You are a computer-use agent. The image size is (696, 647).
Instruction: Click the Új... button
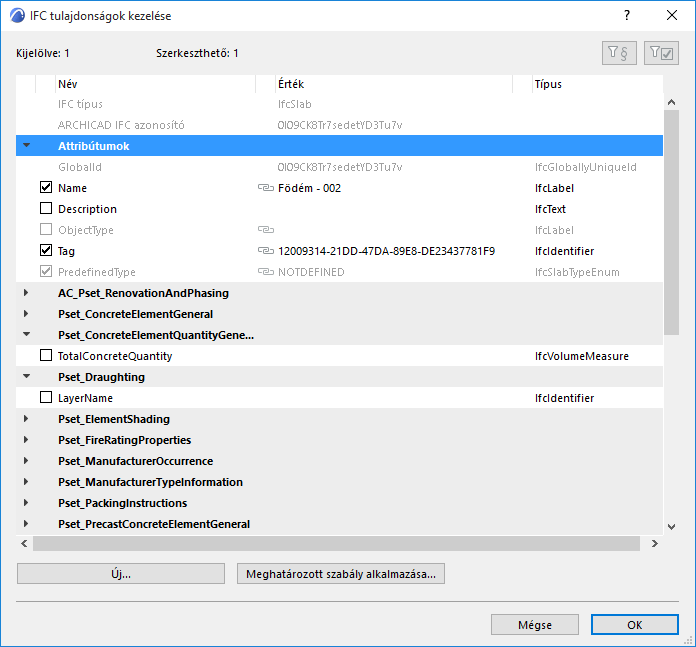[x=121, y=574]
